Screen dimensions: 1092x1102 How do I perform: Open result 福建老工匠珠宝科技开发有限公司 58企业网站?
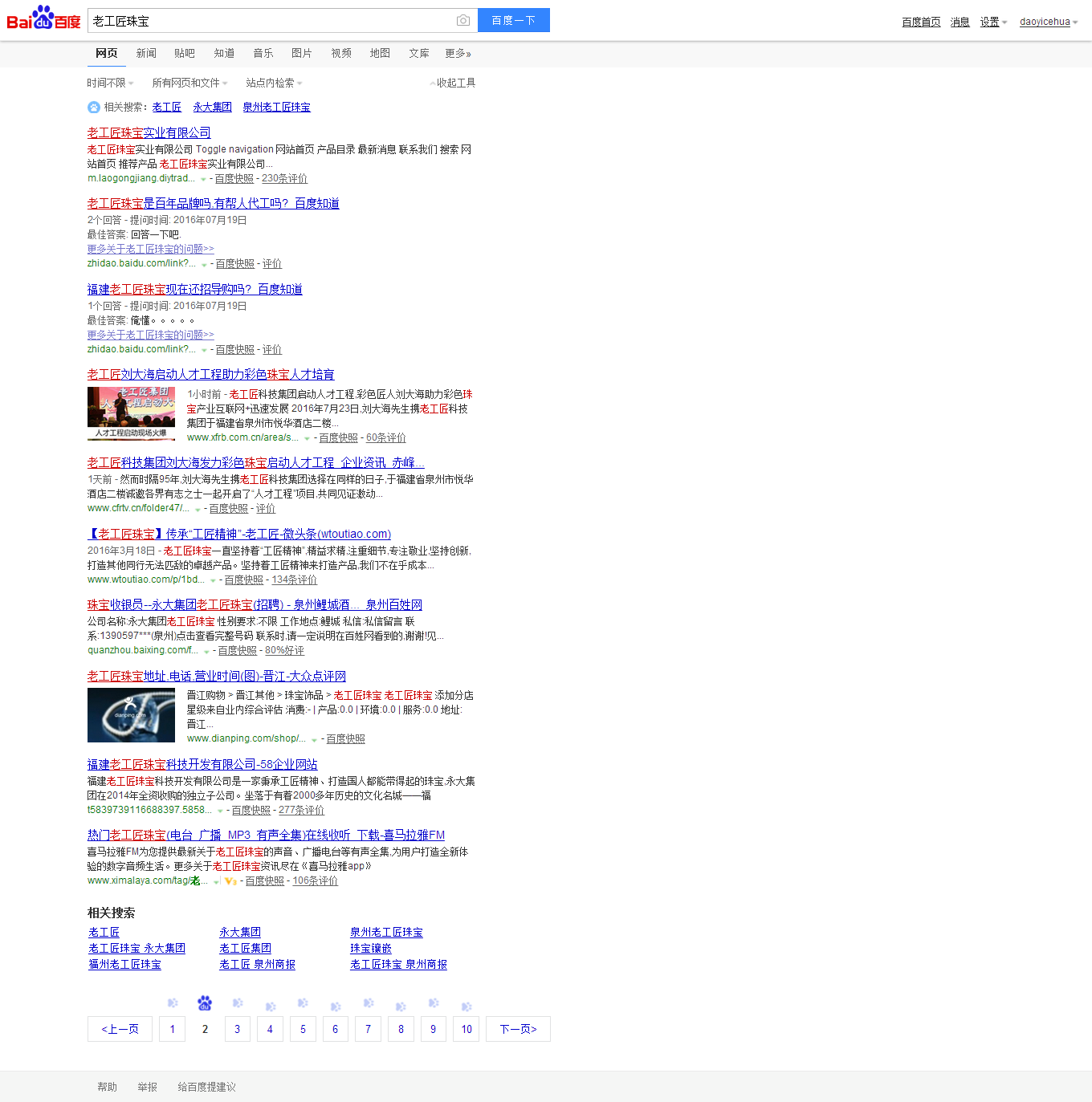point(202,764)
